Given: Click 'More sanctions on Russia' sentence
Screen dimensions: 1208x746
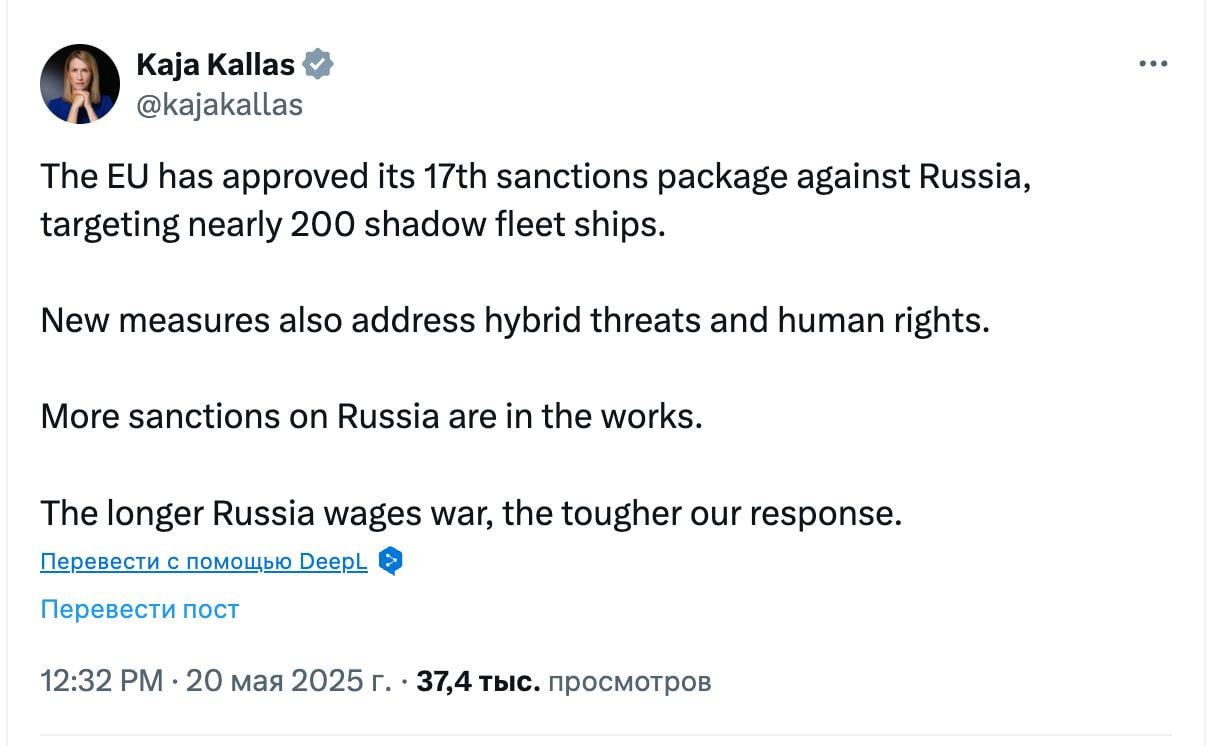Looking at the screenshot, I should (x=371, y=416).
